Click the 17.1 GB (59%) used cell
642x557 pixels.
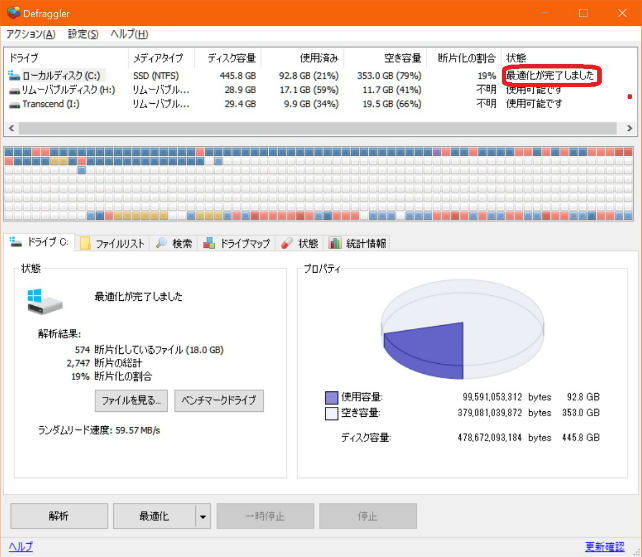click(309, 90)
